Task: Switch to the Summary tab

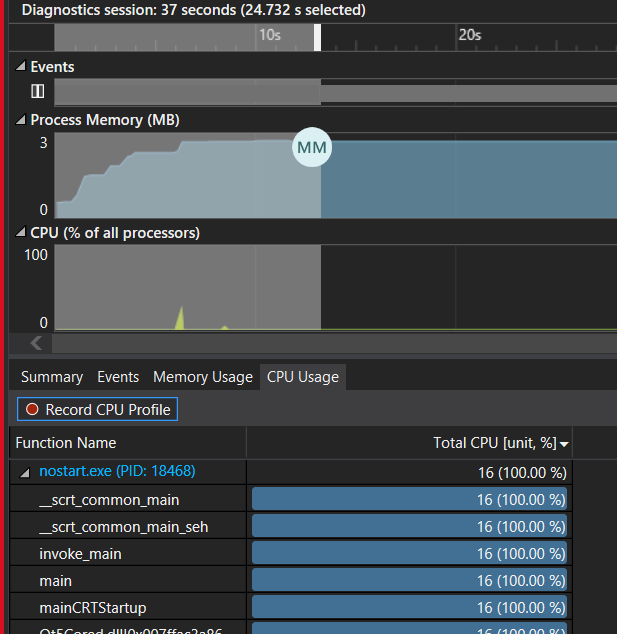Action: [51, 377]
